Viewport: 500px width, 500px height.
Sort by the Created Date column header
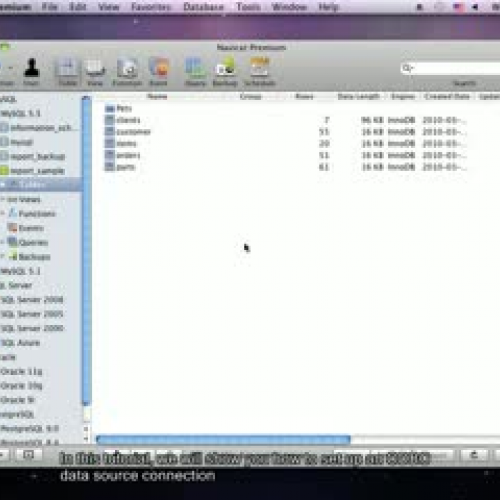click(447, 97)
